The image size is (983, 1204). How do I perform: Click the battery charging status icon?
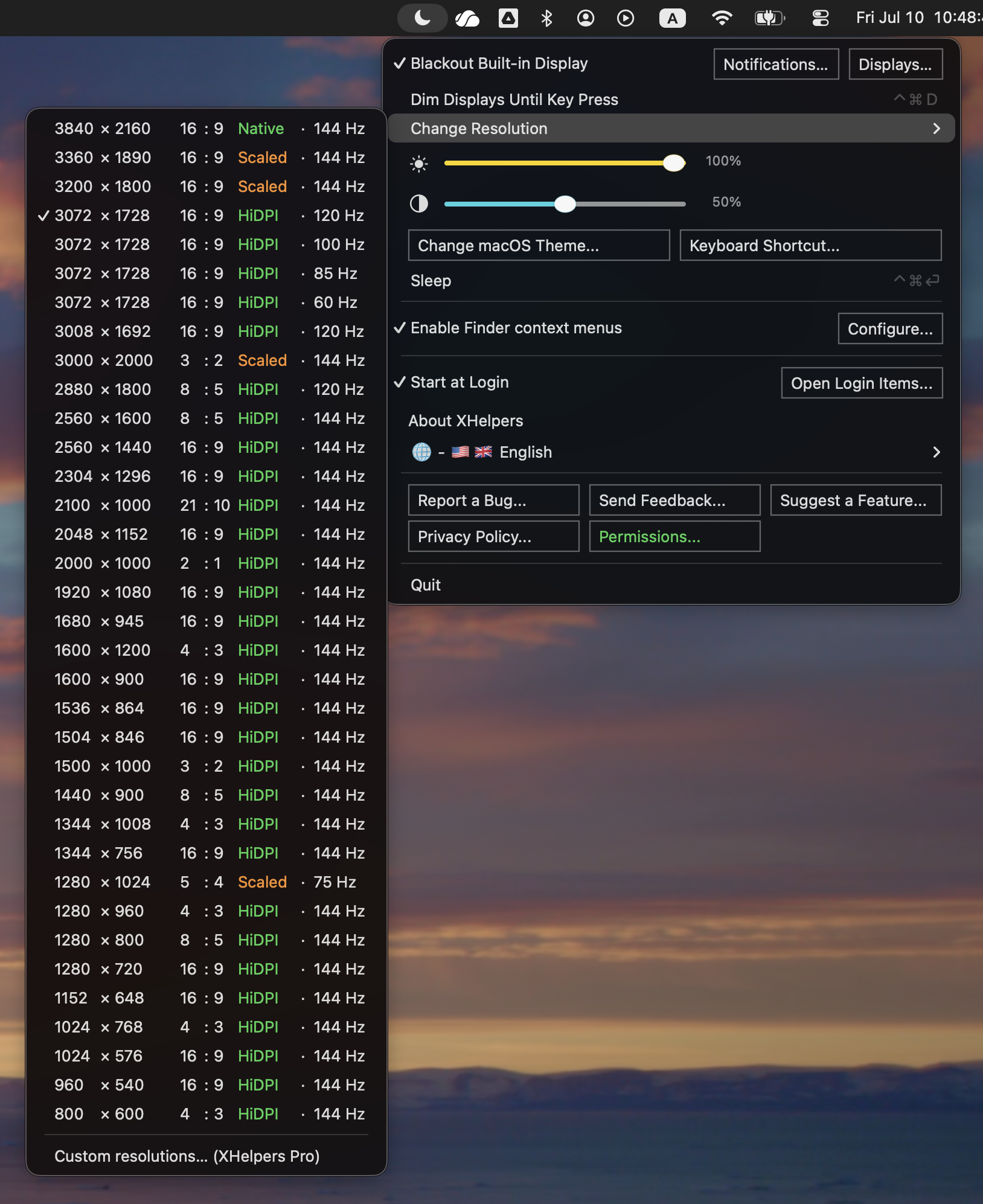click(770, 18)
